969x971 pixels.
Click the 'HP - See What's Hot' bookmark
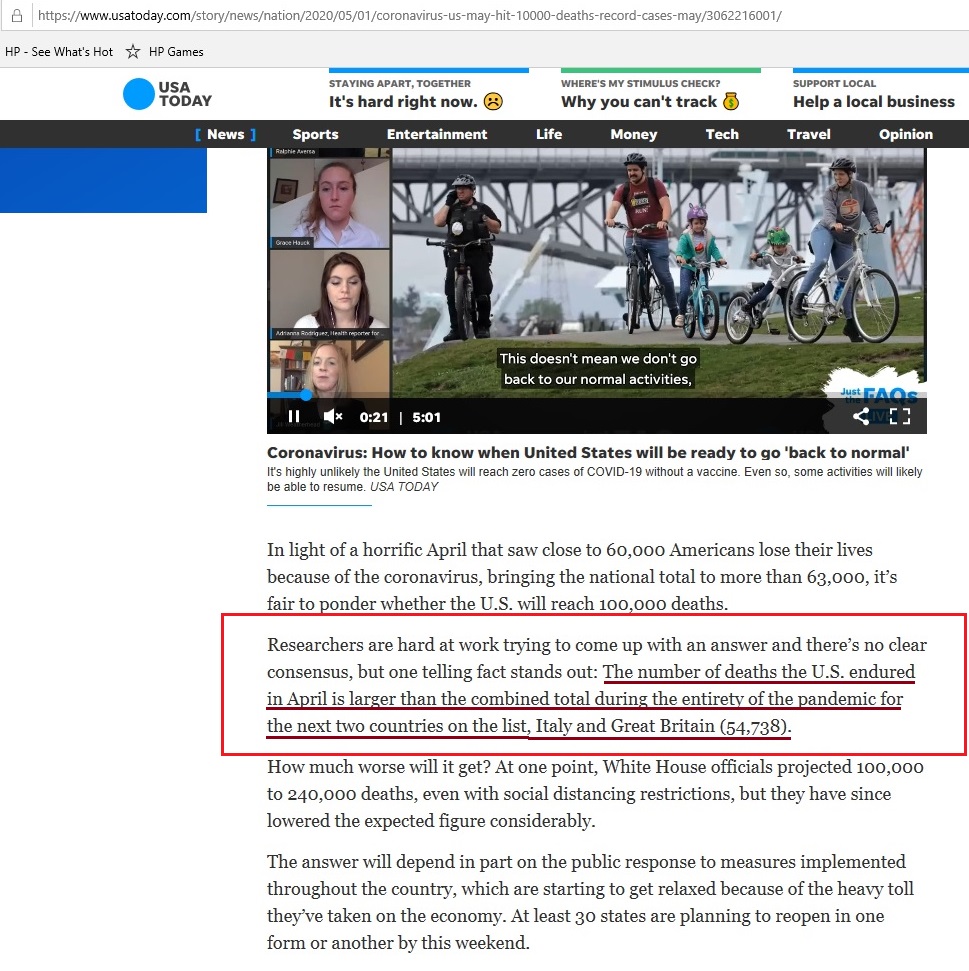[59, 51]
